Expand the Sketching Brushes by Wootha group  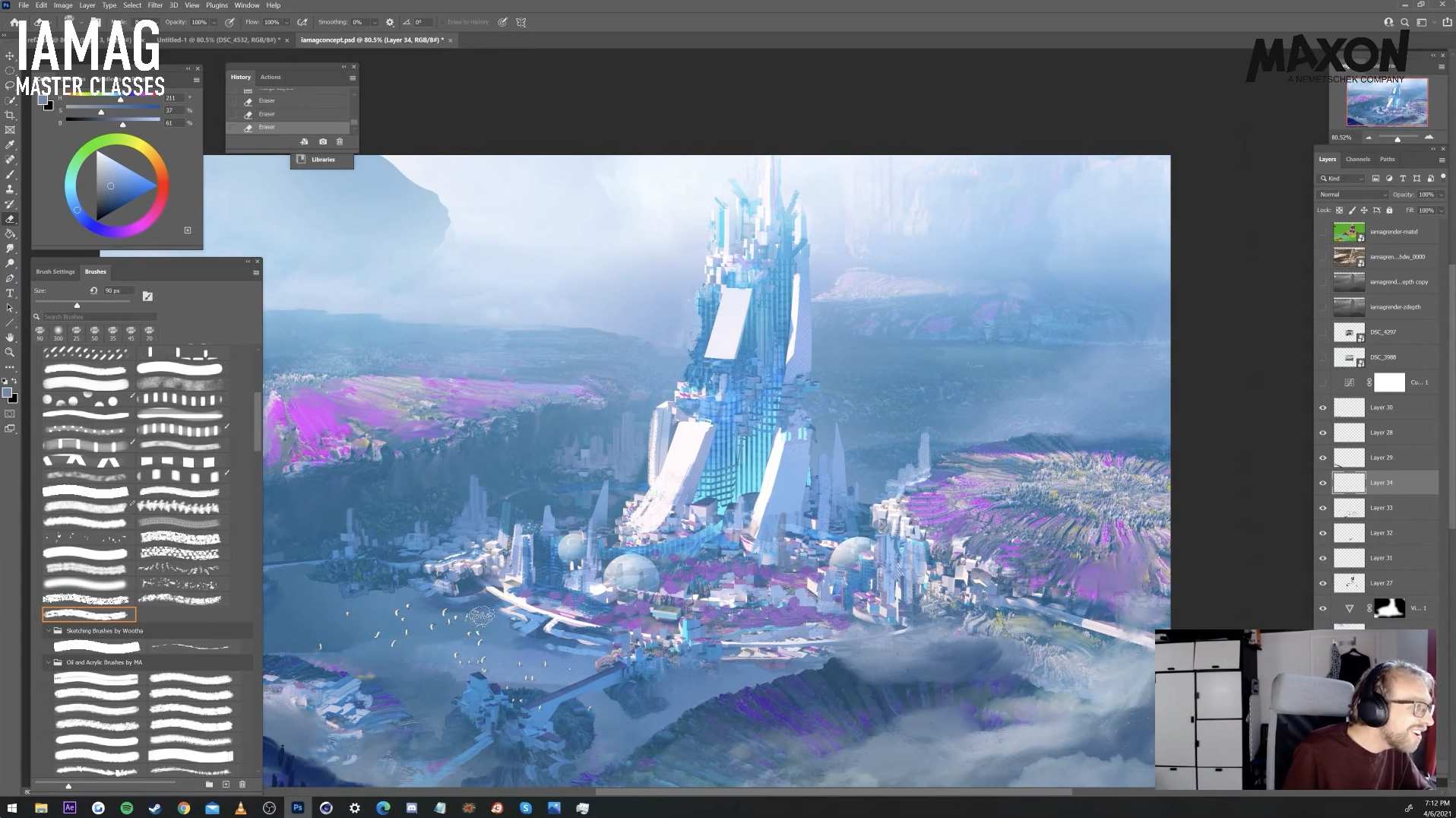pyautogui.click(x=49, y=630)
